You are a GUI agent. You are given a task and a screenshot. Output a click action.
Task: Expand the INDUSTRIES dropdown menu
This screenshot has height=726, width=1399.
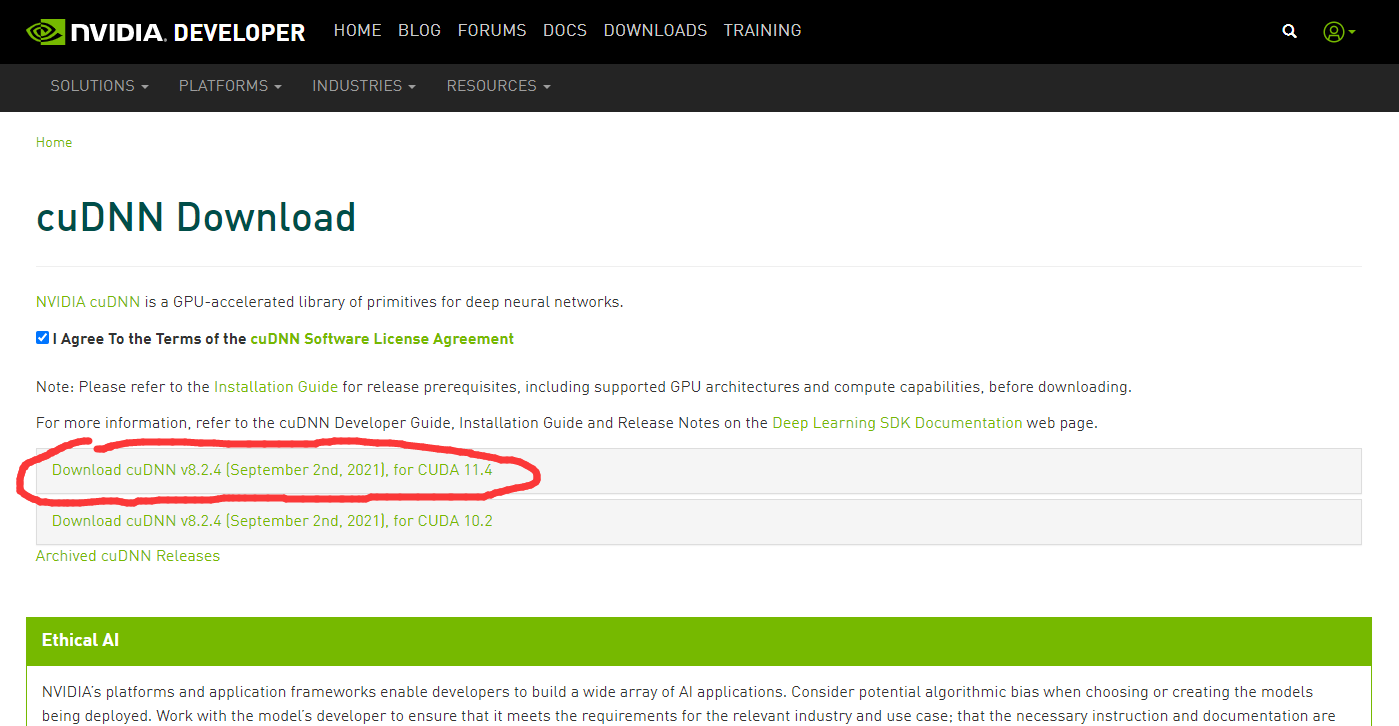pos(364,86)
